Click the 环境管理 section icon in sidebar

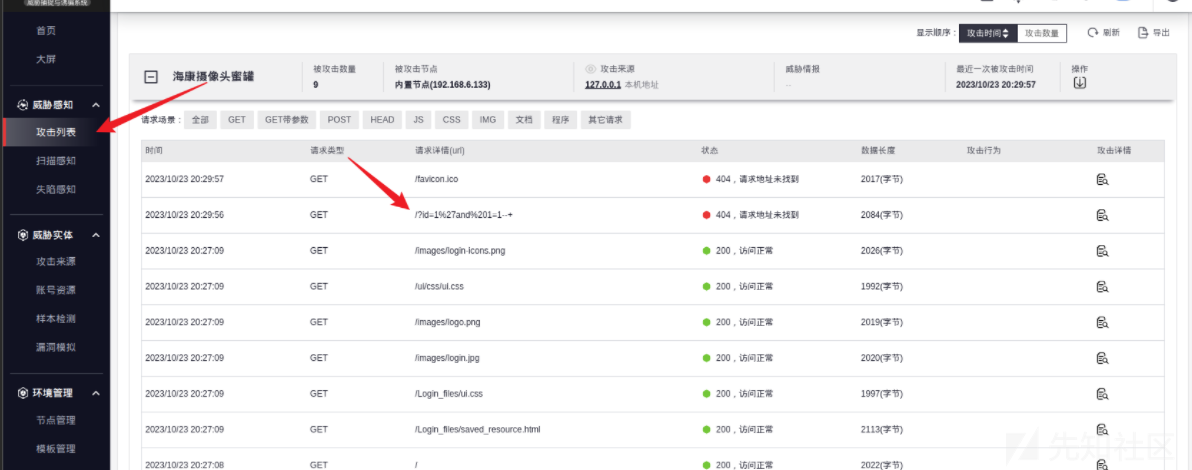click(22, 393)
